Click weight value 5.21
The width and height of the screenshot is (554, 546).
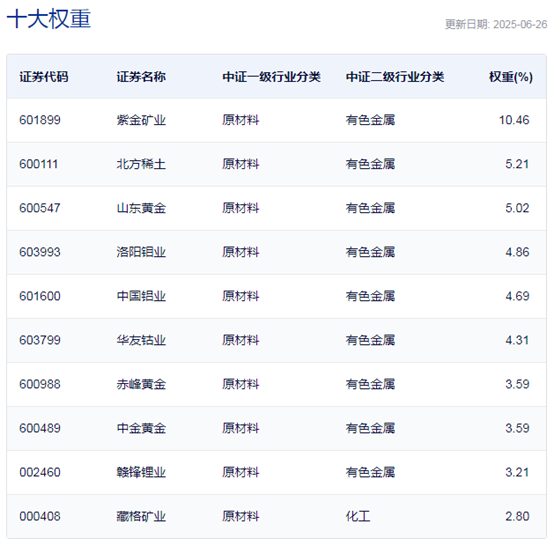point(517,164)
